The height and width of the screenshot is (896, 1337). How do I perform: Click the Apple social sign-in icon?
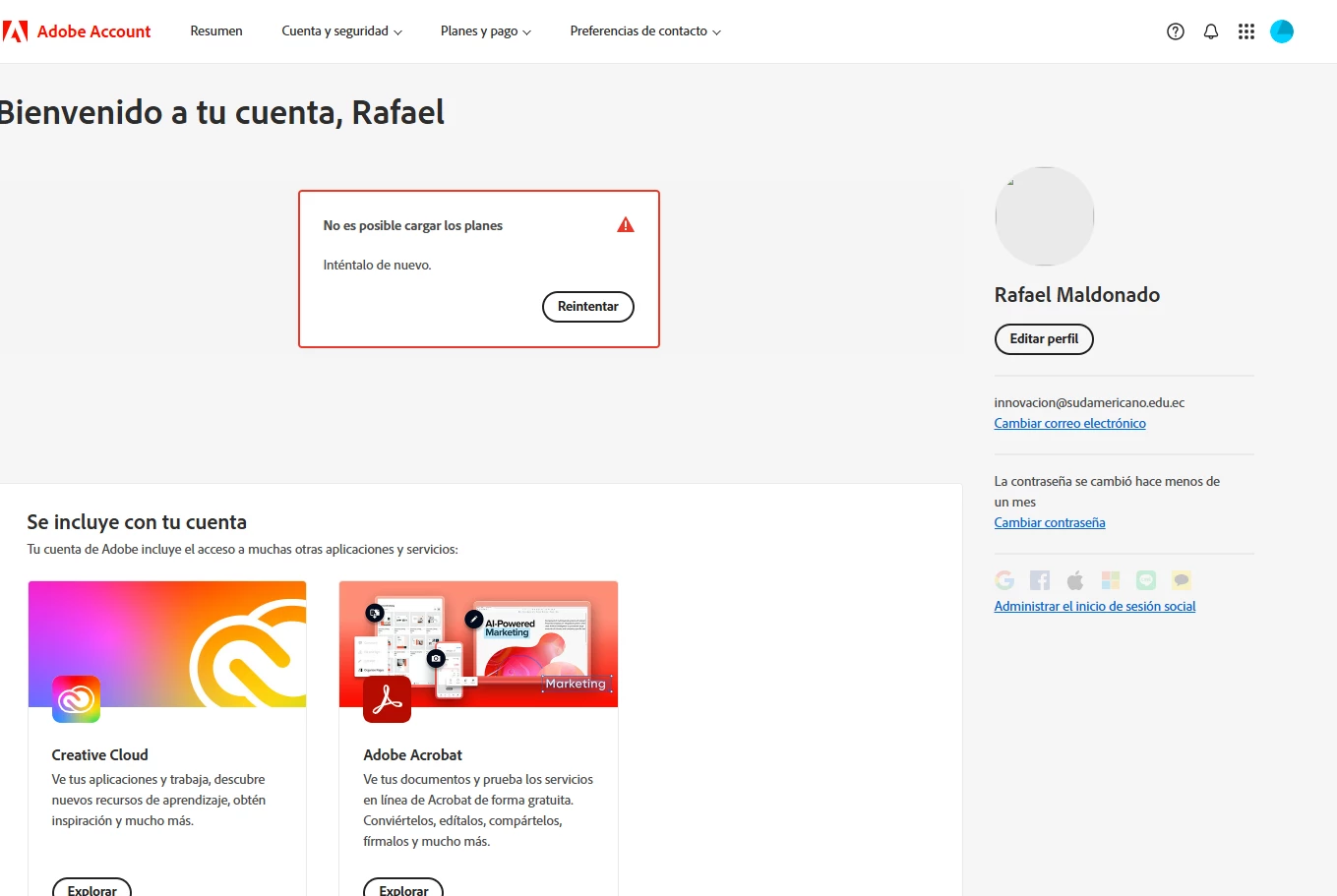click(1075, 580)
